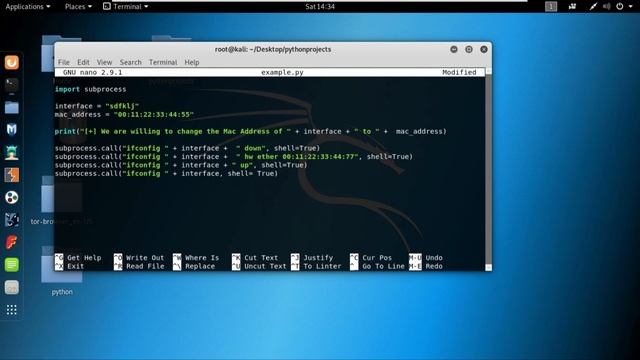Image resolution: width=640 pixels, height=360 pixels.
Task: Click 'Replace' nano shortcut
Action: coord(200,267)
